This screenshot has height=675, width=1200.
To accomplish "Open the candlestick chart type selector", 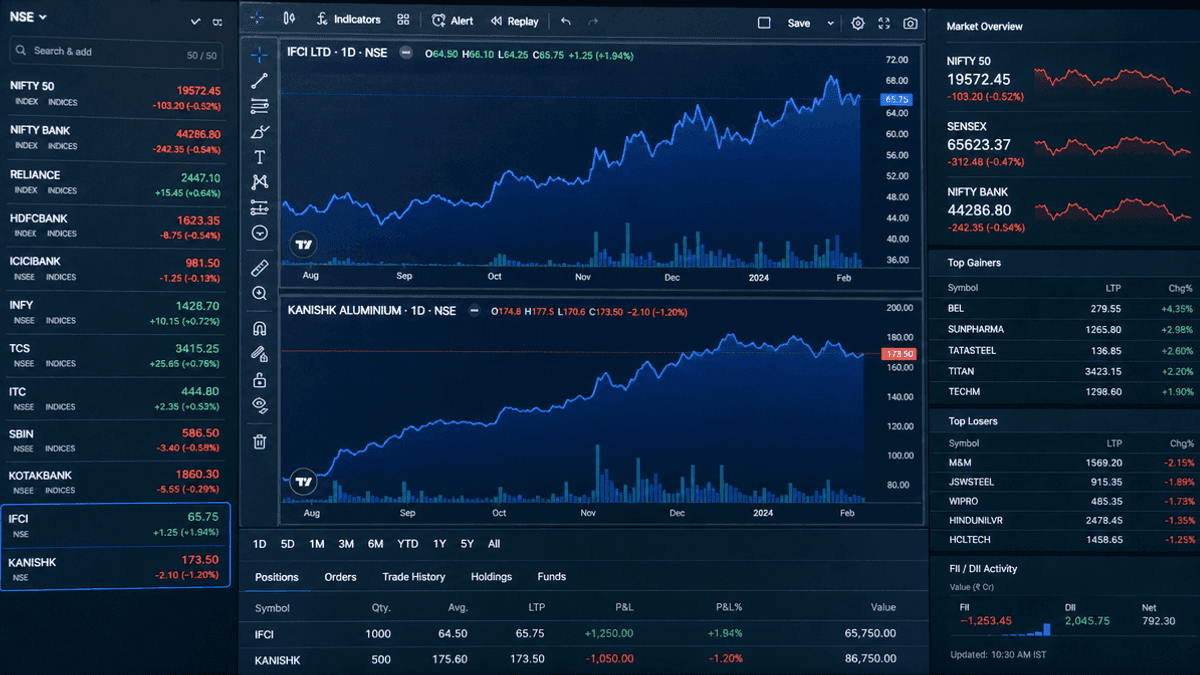I will pos(289,19).
